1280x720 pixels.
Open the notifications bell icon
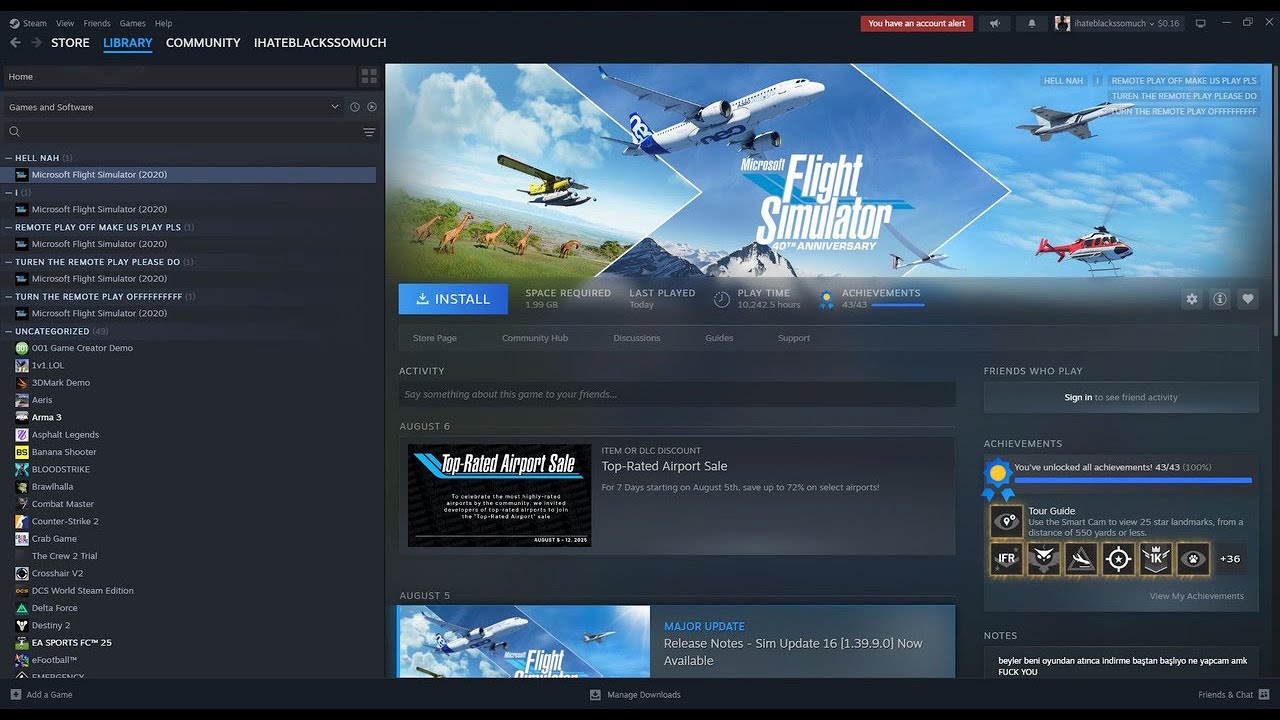click(1032, 23)
